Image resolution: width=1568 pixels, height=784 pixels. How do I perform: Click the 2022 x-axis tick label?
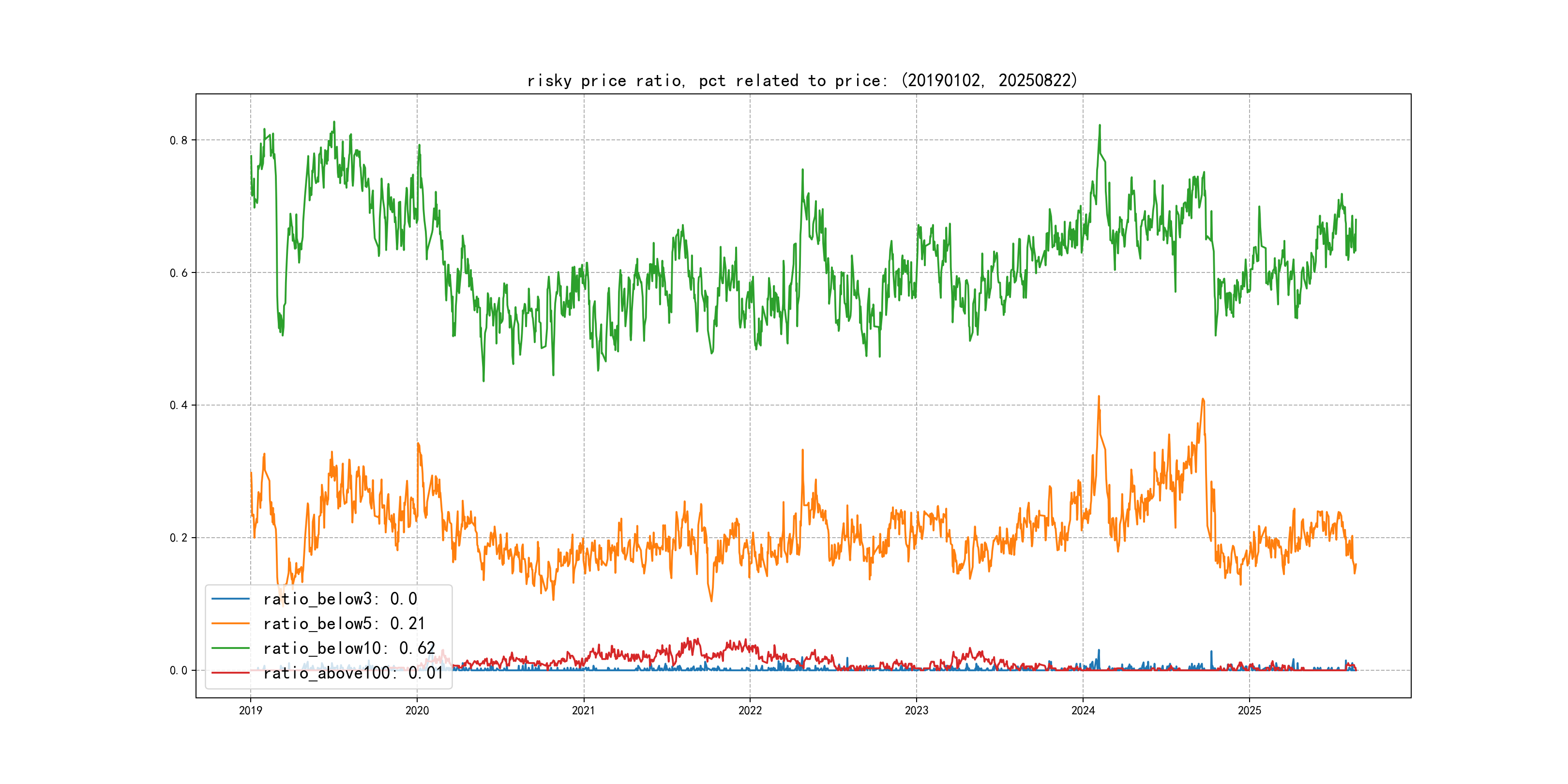[750, 710]
